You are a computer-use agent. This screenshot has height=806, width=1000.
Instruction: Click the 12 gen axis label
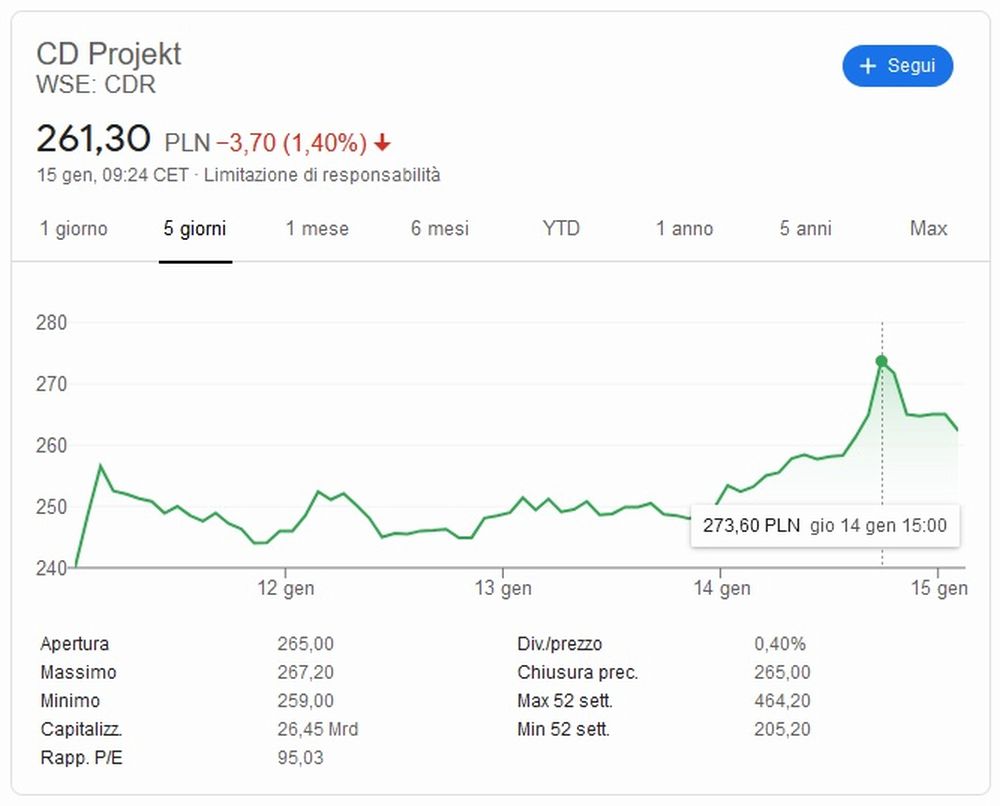coord(286,589)
